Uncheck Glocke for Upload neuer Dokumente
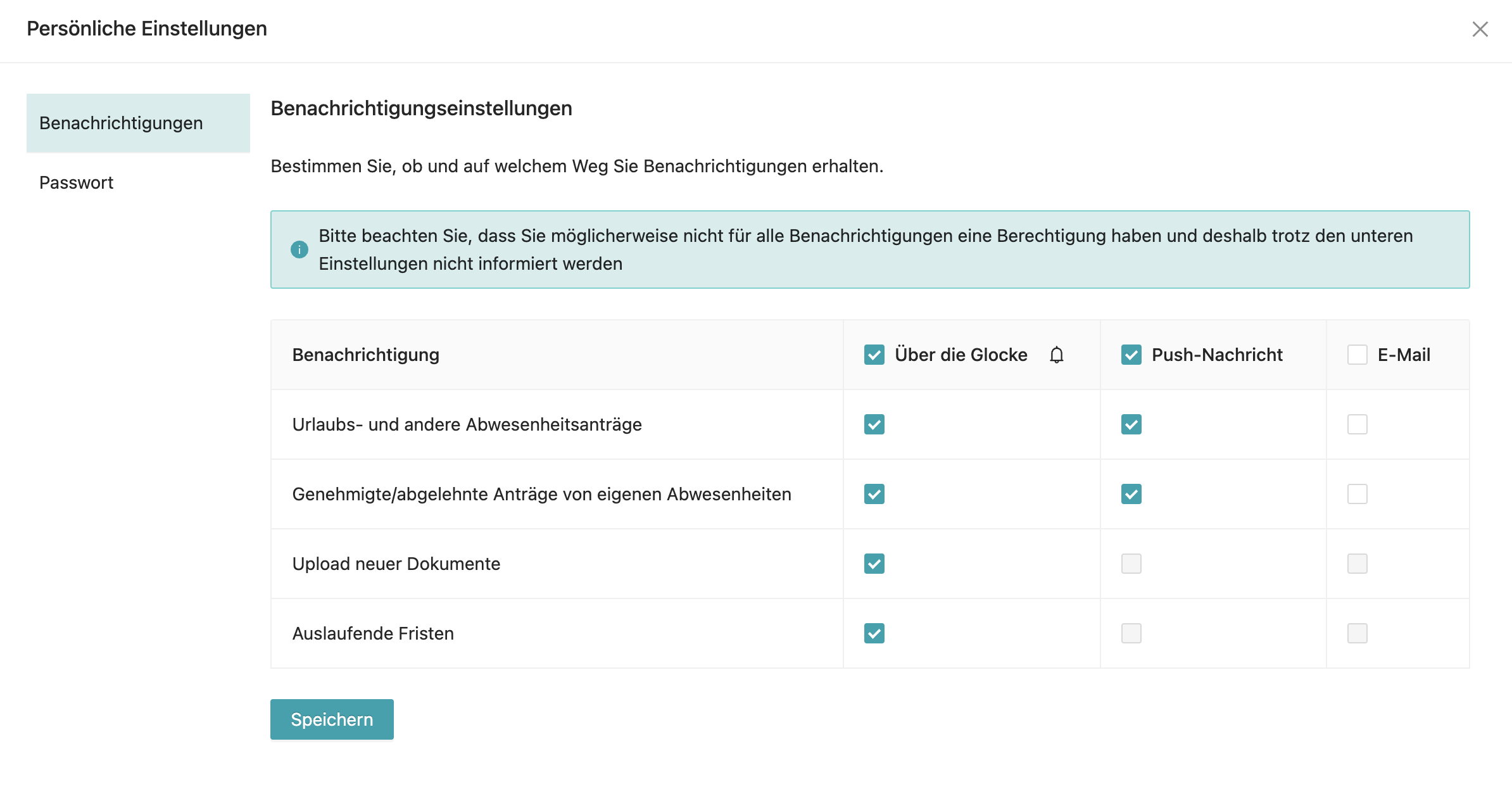 pyautogui.click(x=874, y=564)
